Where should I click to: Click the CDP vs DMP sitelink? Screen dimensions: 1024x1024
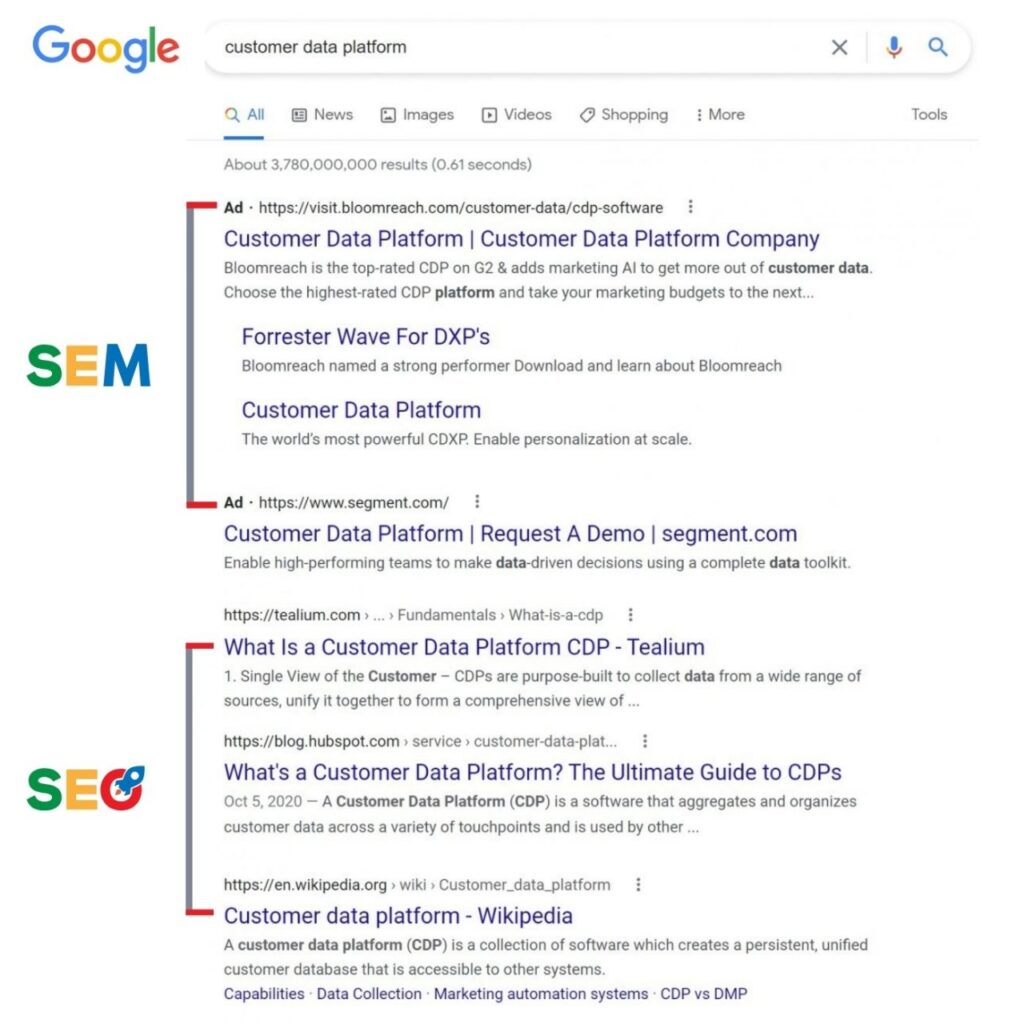click(704, 993)
